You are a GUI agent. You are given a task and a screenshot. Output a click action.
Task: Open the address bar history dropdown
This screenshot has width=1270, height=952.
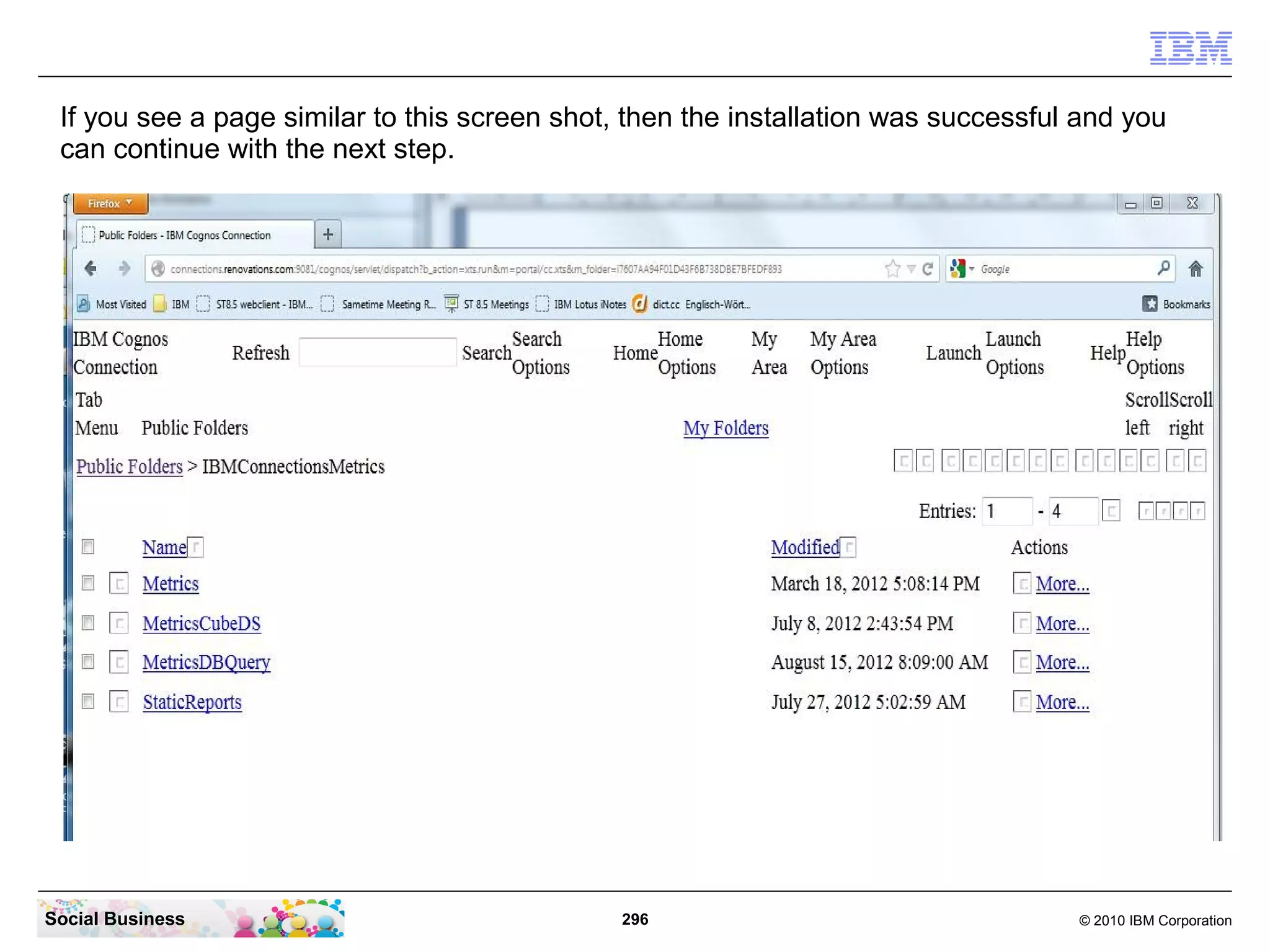(x=911, y=269)
